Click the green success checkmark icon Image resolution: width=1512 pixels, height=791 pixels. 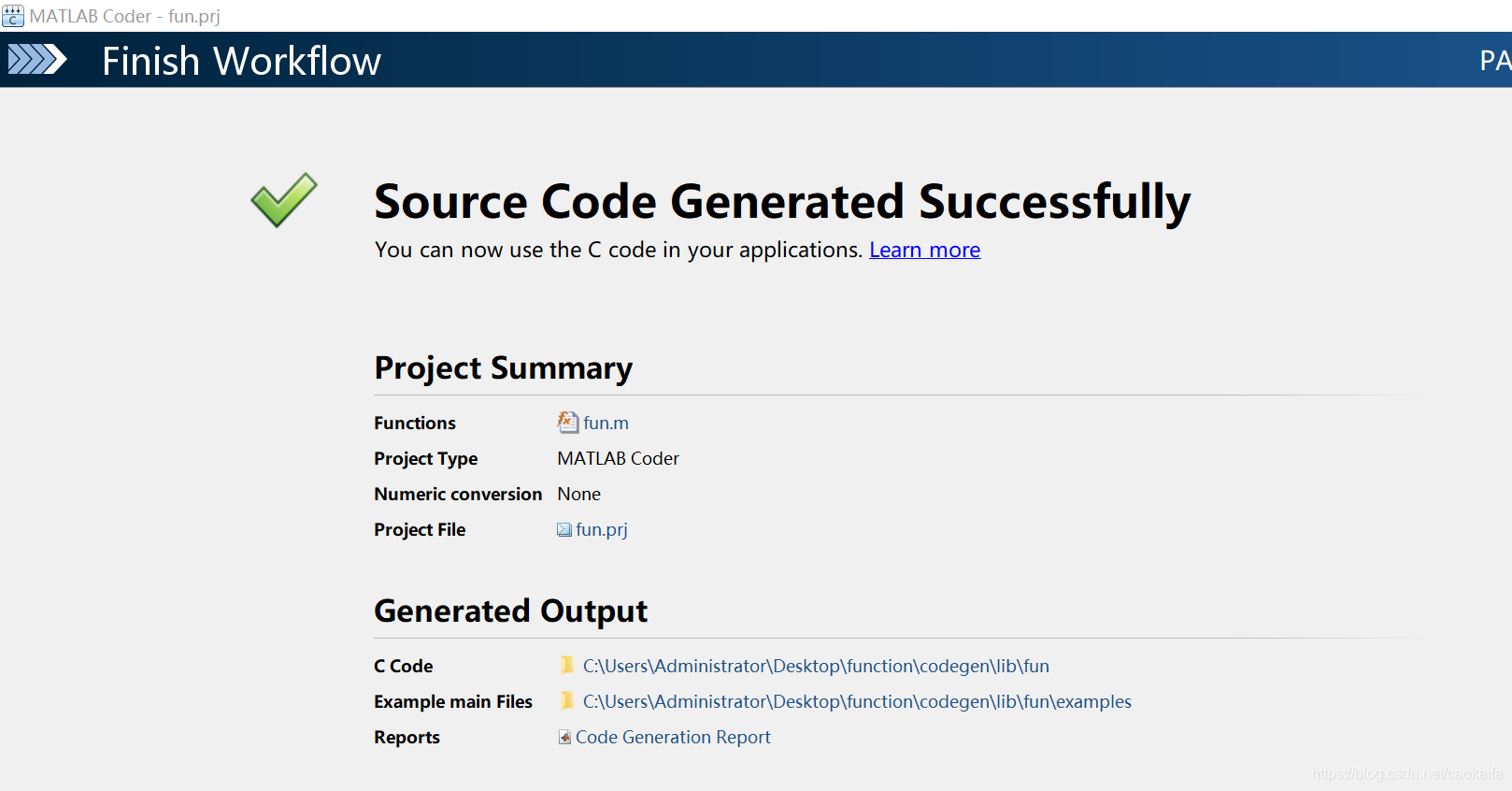point(284,199)
